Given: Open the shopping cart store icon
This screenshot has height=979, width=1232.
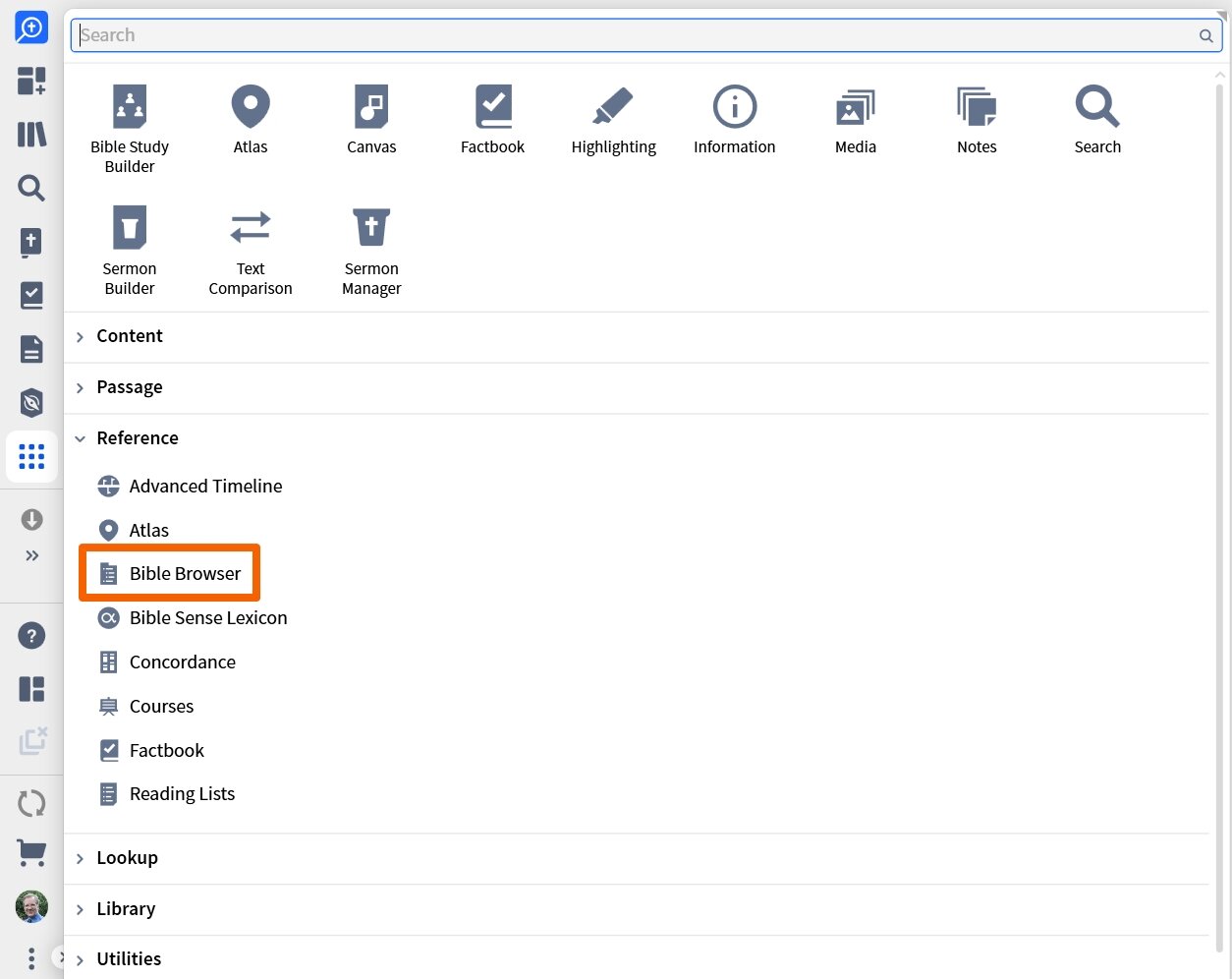Looking at the screenshot, I should click(x=31, y=853).
